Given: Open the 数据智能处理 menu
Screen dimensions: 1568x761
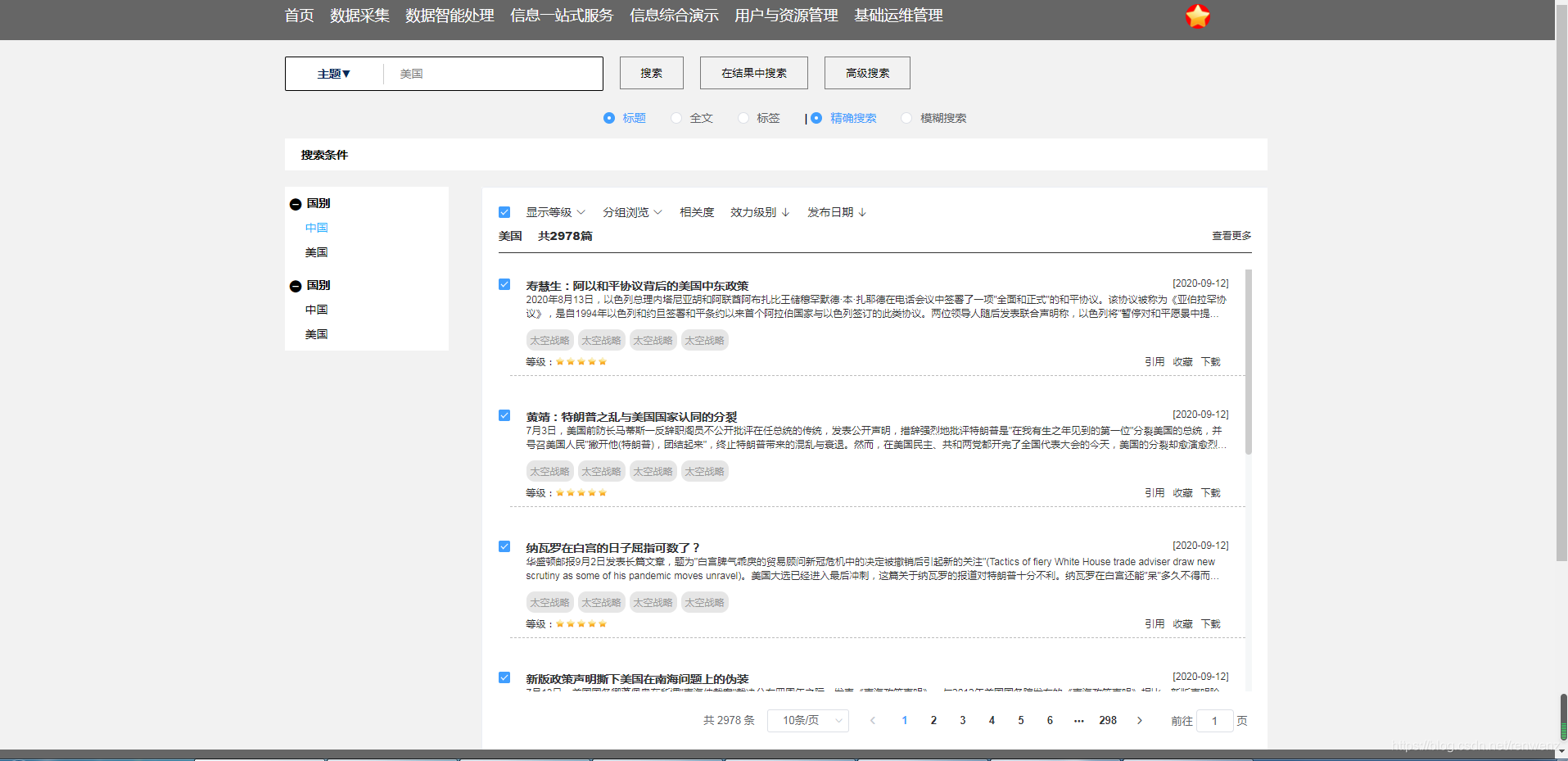Looking at the screenshot, I should pos(450,16).
